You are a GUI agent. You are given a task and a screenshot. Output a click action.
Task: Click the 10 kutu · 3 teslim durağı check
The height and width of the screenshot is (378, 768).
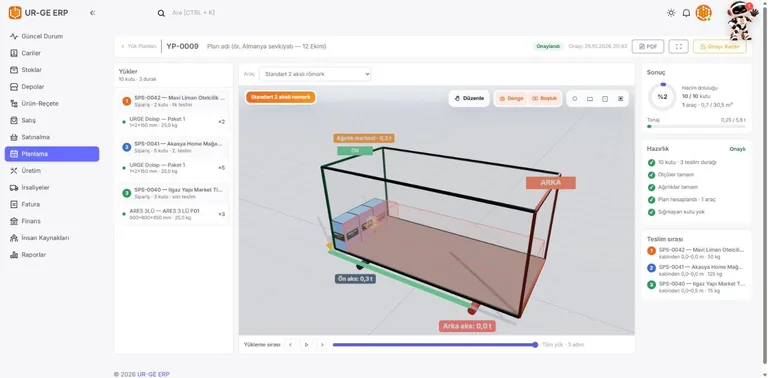pos(682,162)
